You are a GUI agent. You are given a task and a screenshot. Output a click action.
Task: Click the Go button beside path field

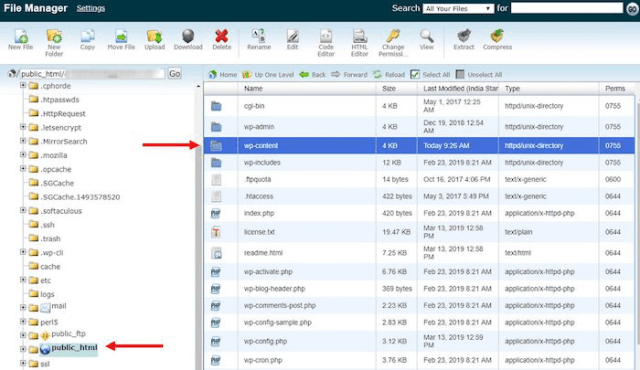175,74
